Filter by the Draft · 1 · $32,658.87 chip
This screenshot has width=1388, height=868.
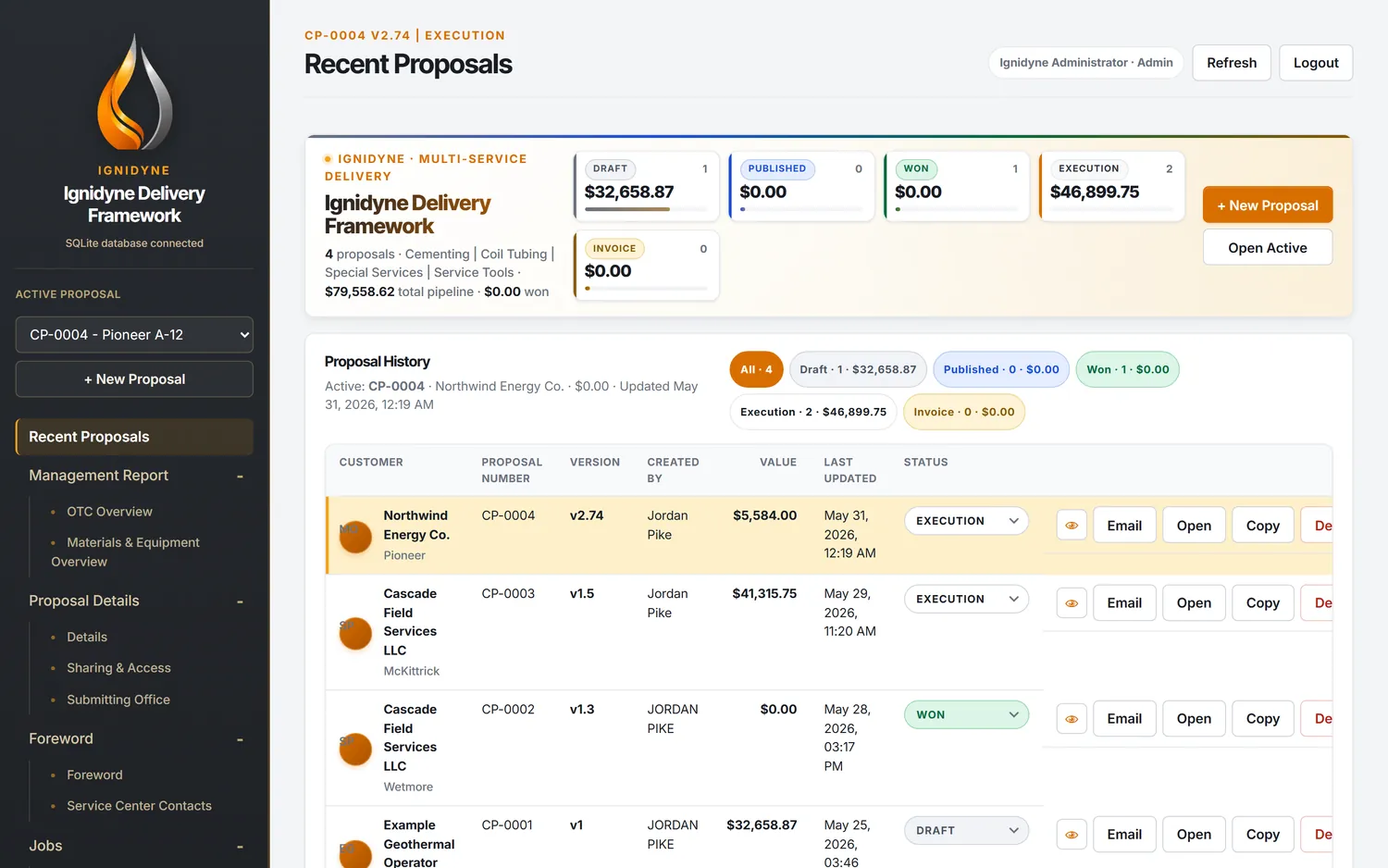coord(858,369)
